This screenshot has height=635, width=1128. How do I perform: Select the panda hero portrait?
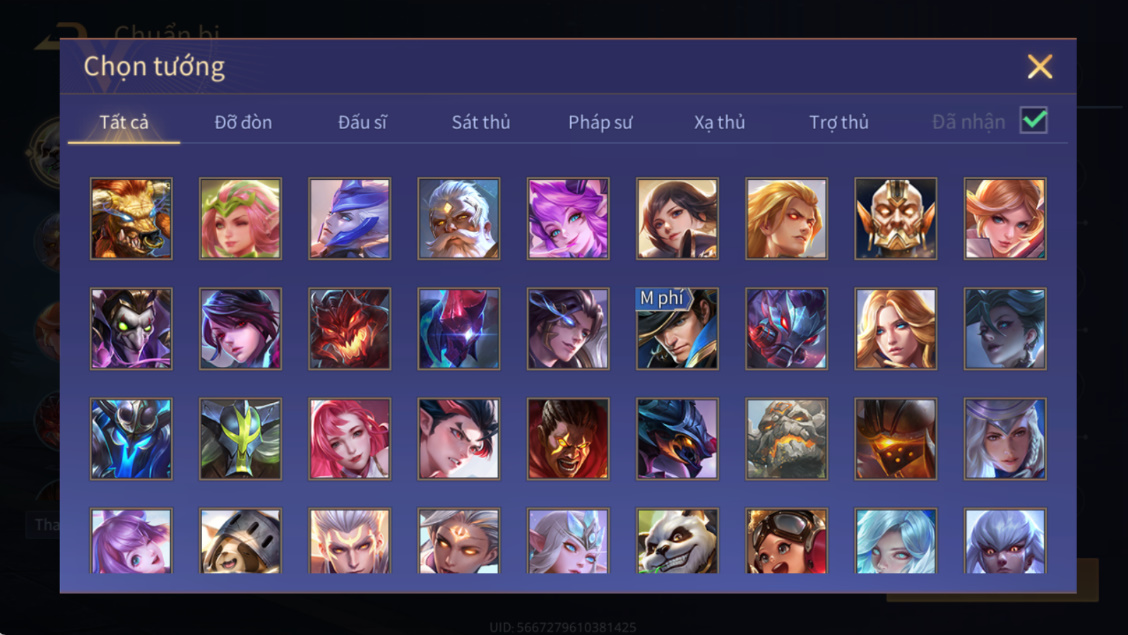click(x=677, y=541)
